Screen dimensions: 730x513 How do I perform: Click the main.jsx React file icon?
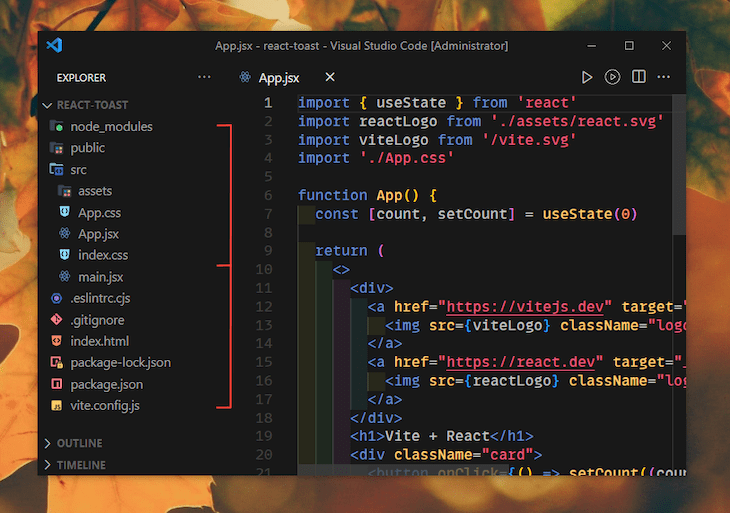[x=65, y=277]
